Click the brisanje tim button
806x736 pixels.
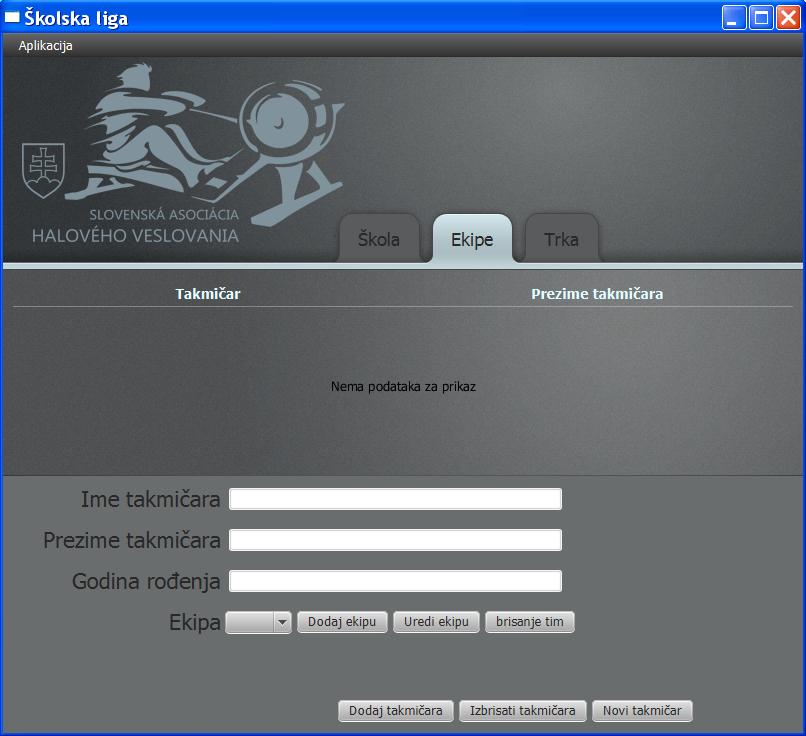click(530, 622)
